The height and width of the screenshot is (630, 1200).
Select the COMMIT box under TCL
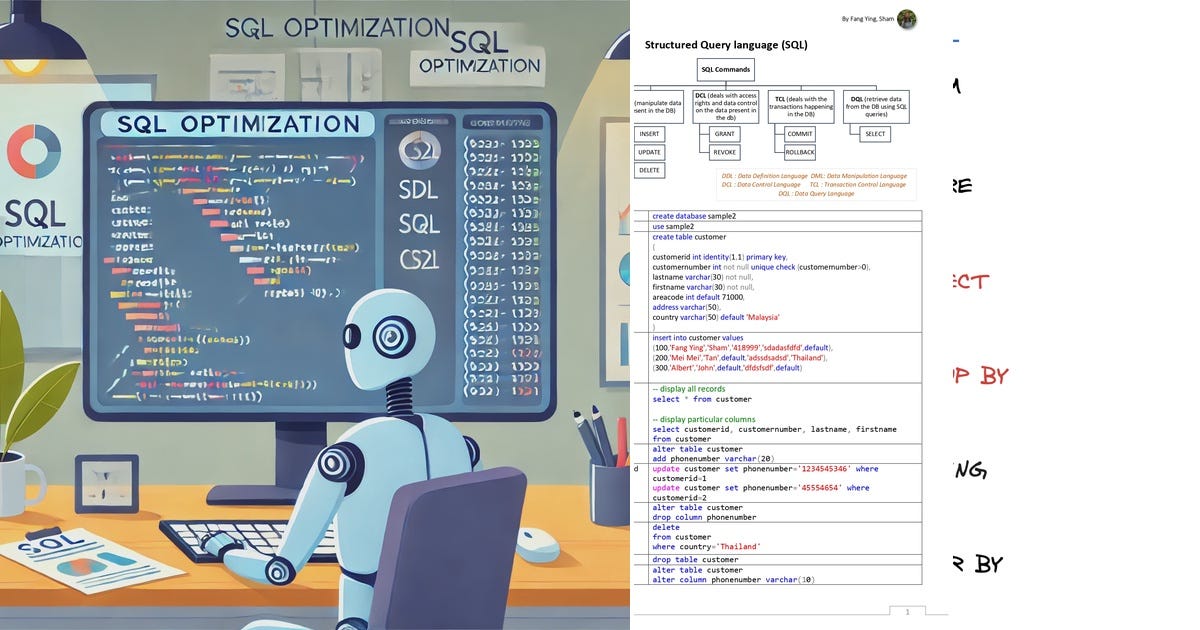(x=800, y=134)
